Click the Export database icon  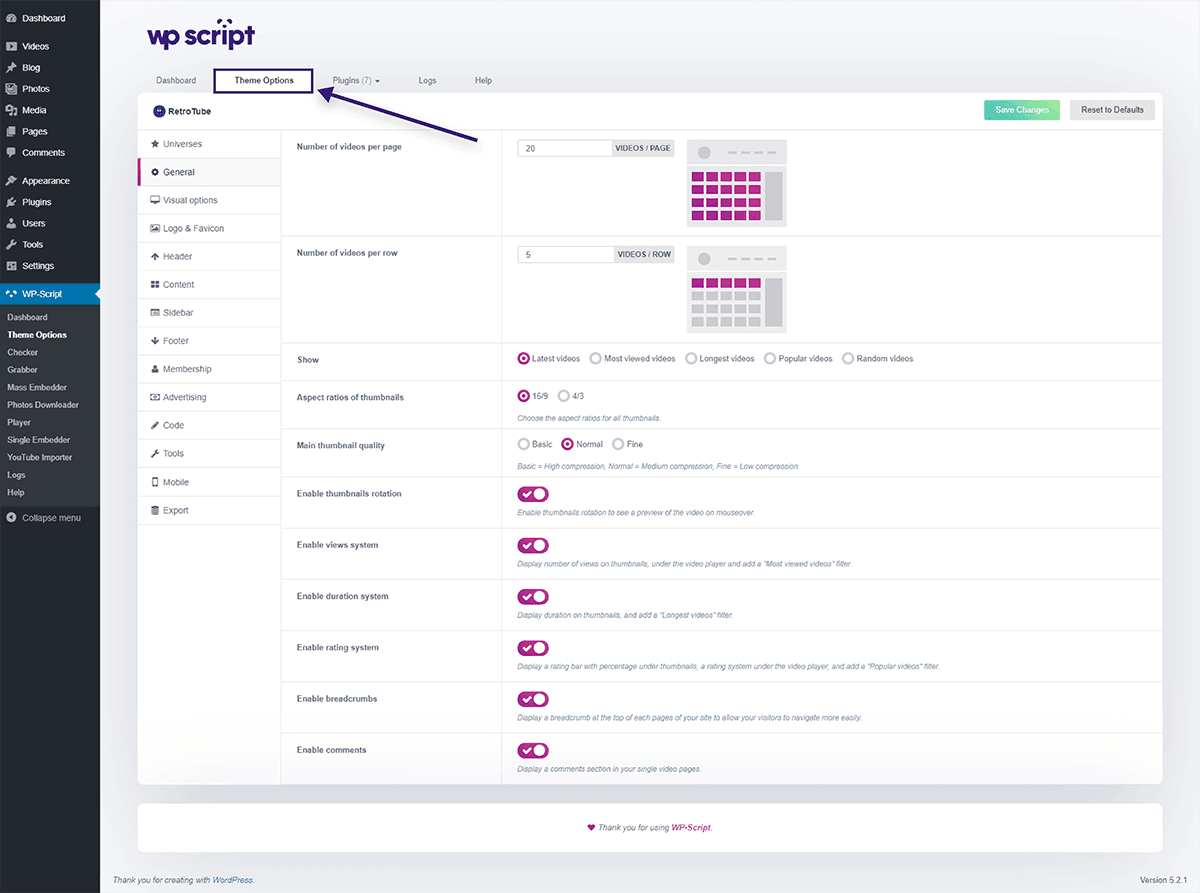155,510
